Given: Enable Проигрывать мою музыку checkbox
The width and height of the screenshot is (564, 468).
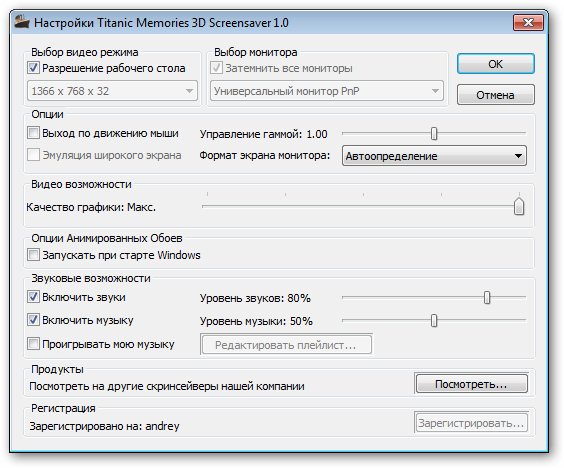Looking at the screenshot, I should coord(33,344).
